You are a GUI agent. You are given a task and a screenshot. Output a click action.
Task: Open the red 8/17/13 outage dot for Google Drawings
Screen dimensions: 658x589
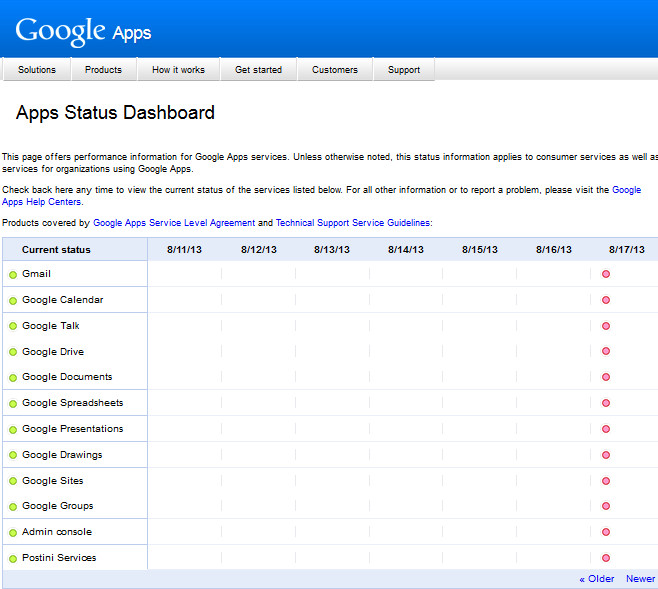606,455
